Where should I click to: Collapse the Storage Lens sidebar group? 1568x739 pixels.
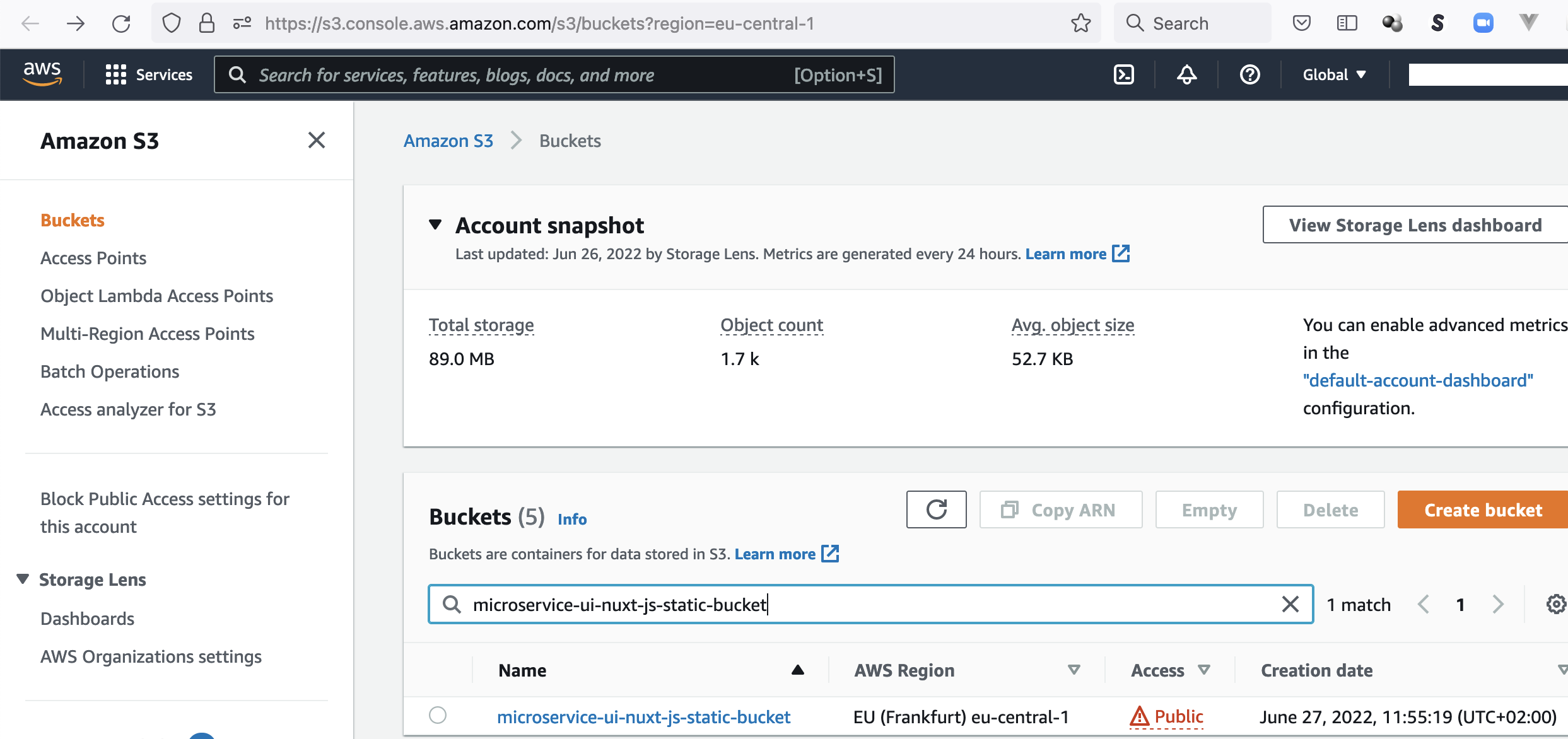pyautogui.click(x=23, y=579)
